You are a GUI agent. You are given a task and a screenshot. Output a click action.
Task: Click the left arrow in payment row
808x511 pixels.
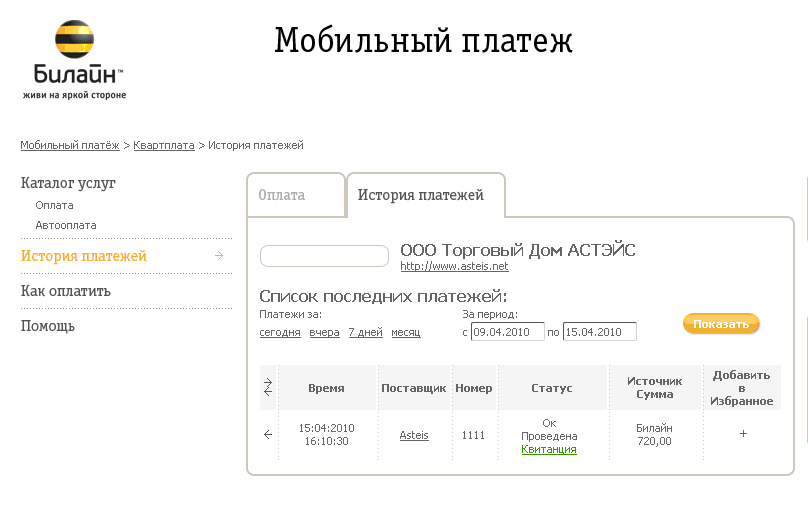click(x=267, y=434)
